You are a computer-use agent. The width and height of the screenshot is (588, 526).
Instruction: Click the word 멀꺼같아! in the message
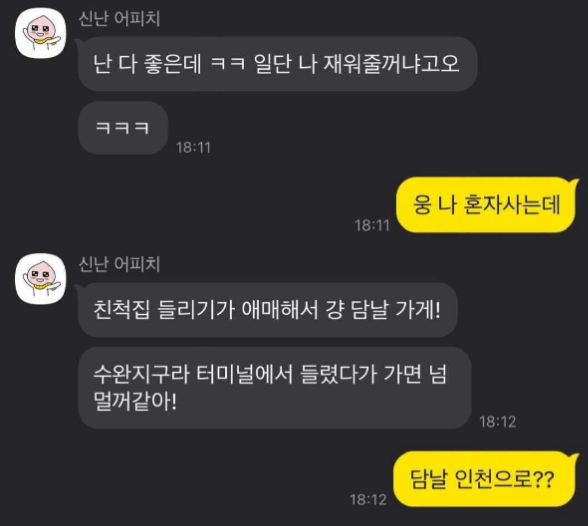135,402
